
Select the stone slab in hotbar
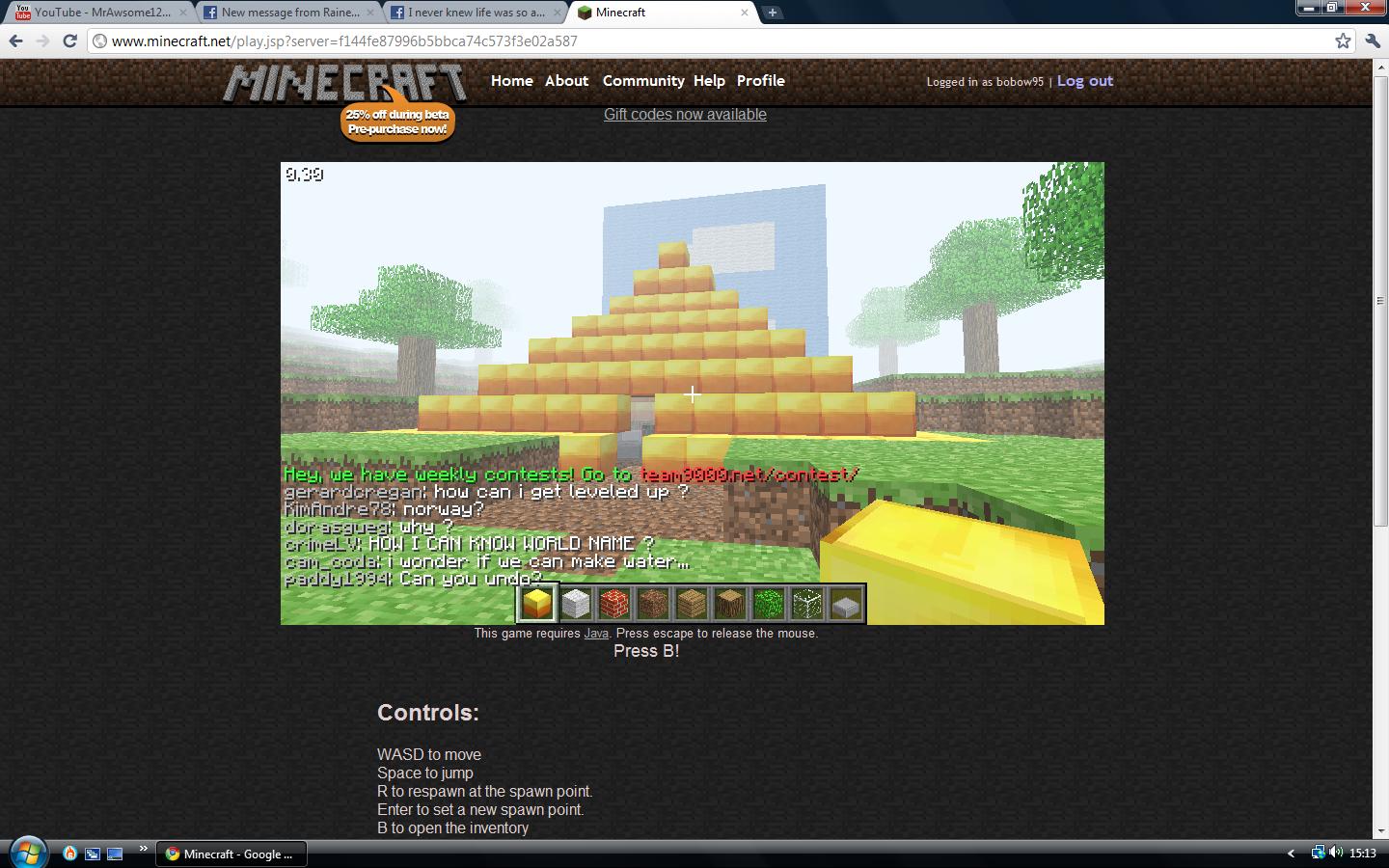[x=846, y=604]
